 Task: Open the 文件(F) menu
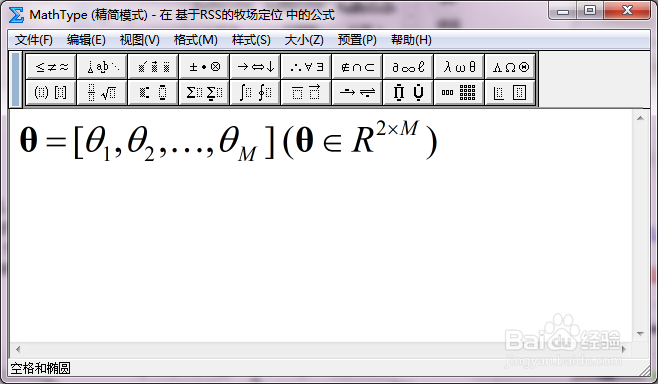click(34, 40)
